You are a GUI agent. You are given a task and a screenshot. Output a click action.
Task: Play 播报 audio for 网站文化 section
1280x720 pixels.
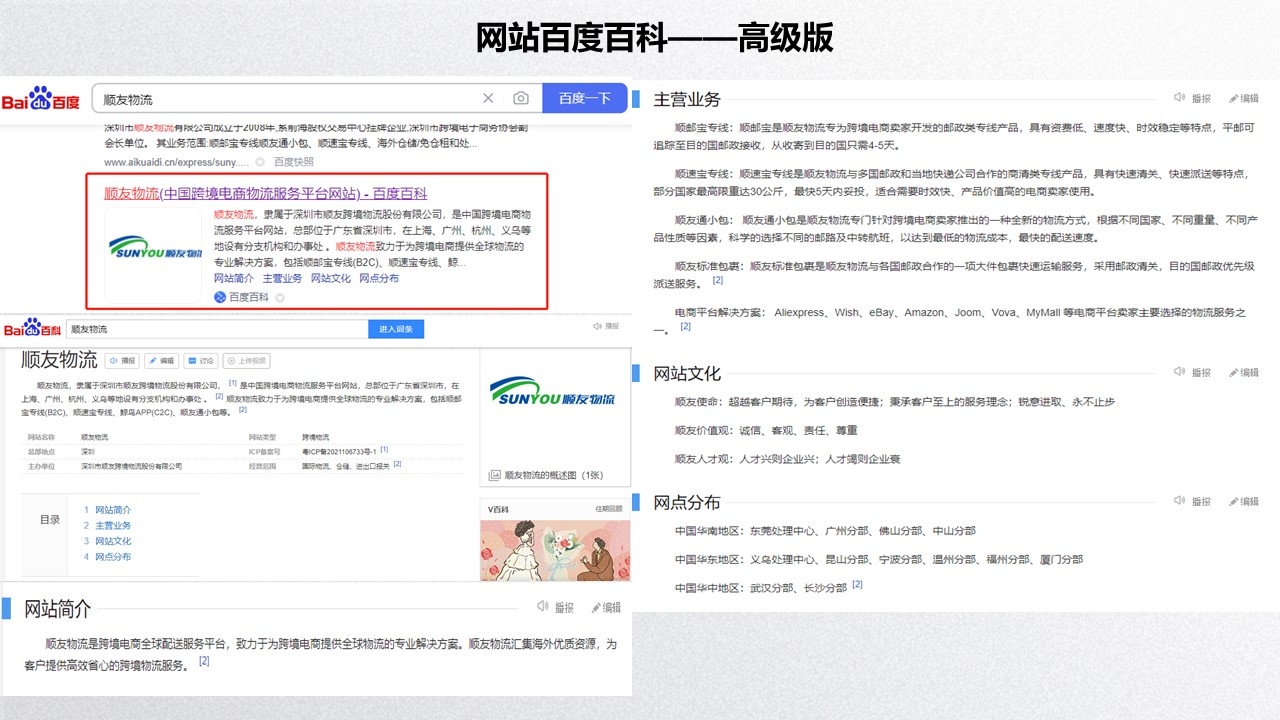(1193, 372)
